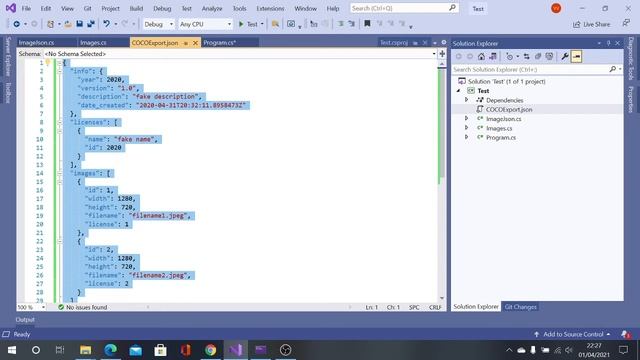Select Solution 'Test' (1 of 1 project) node
The height and width of the screenshot is (360, 640).
506,81
